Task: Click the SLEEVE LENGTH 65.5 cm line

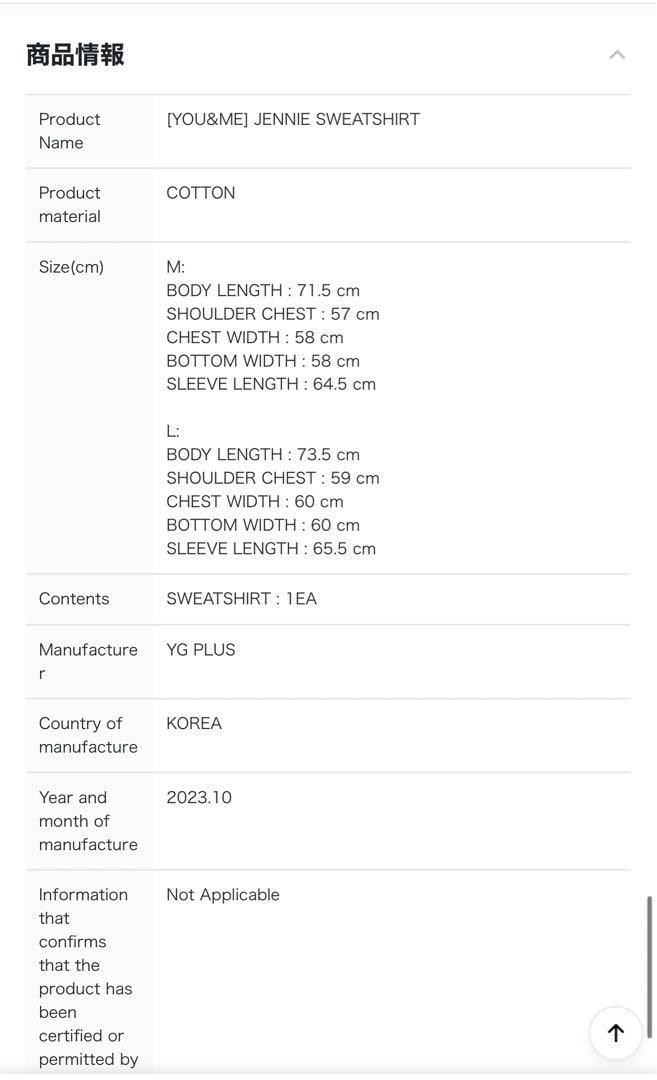Action: click(x=271, y=549)
